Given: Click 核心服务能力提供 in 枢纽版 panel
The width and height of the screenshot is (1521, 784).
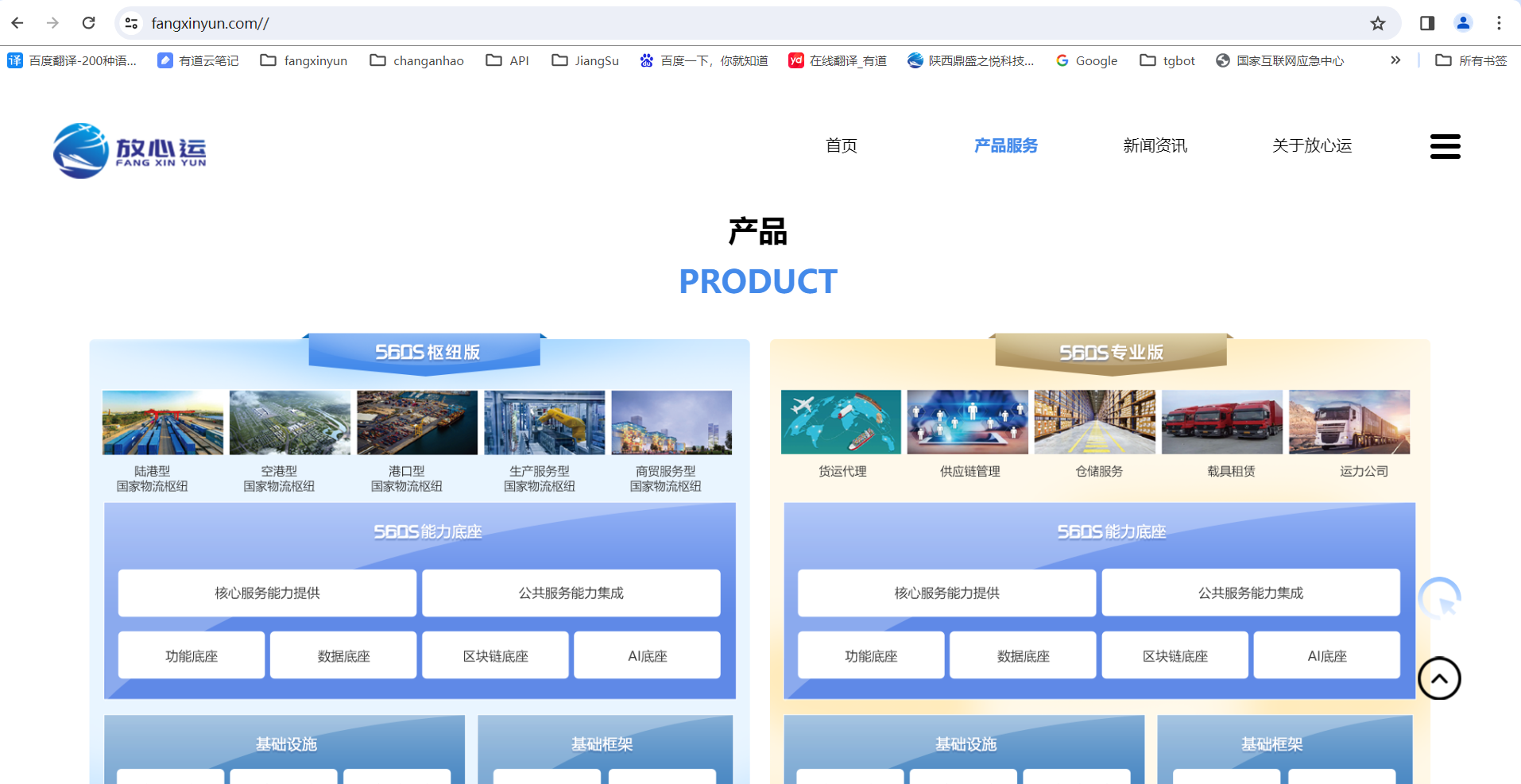Looking at the screenshot, I should click(x=267, y=593).
